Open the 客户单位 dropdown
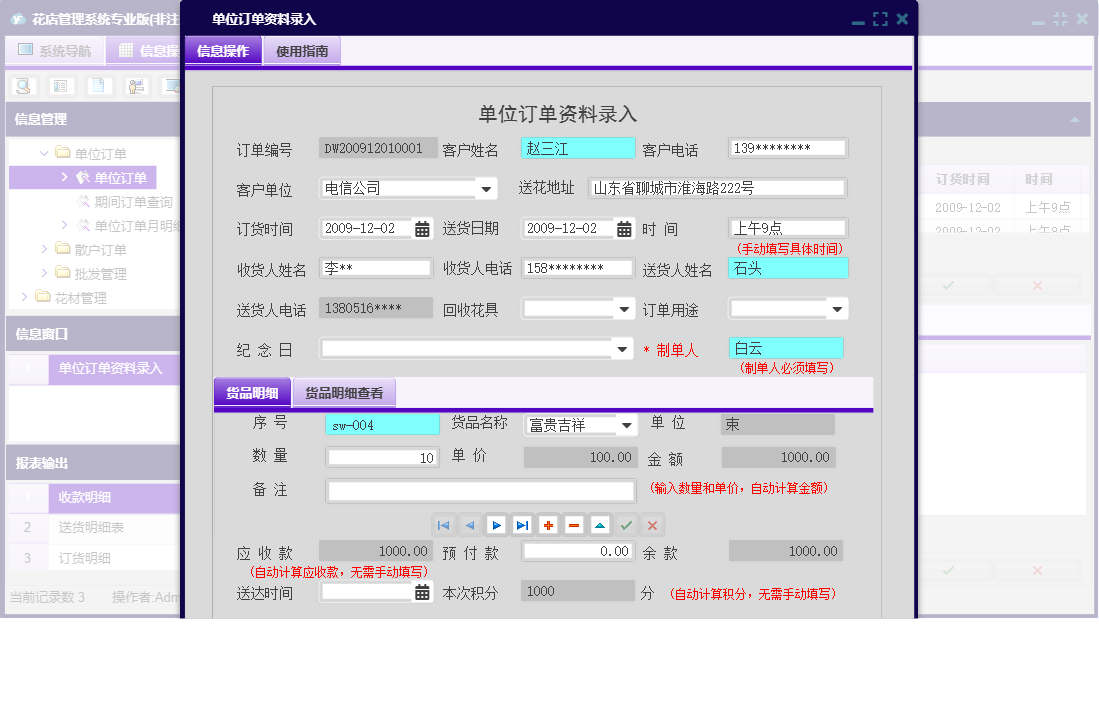Screen dimensions: 1099x721 click(x=487, y=188)
